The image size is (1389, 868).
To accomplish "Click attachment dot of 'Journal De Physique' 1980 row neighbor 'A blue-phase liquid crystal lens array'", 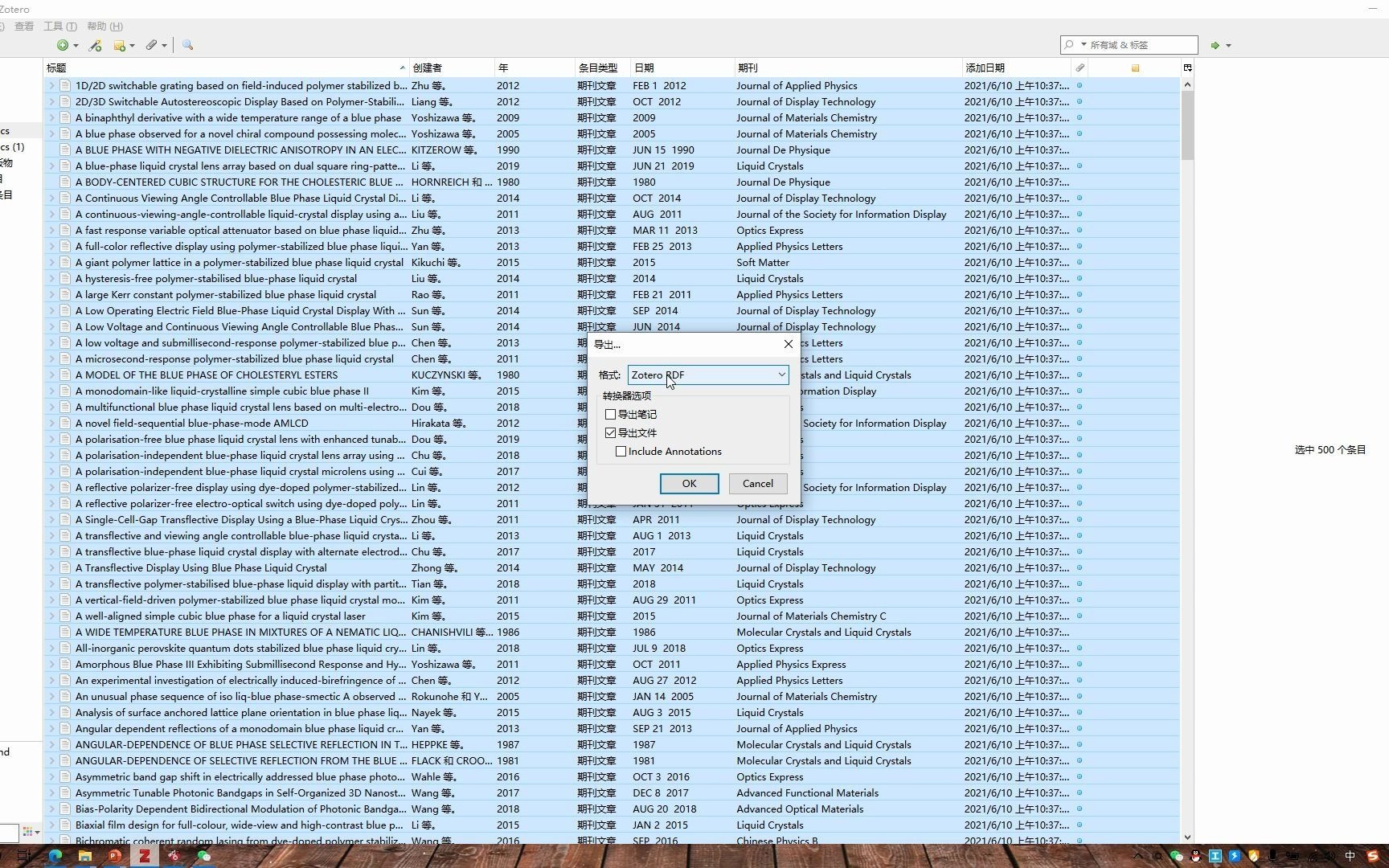I will pos(1080,166).
